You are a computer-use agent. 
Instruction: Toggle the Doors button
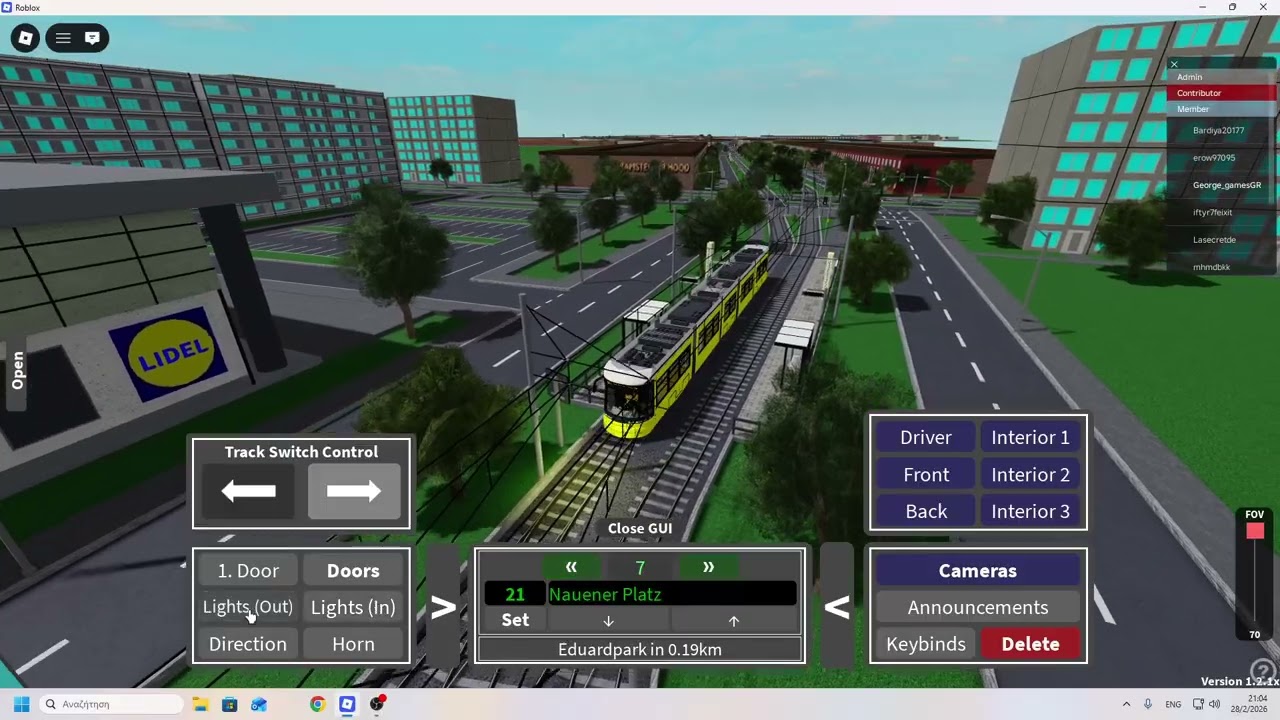(353, 571)
